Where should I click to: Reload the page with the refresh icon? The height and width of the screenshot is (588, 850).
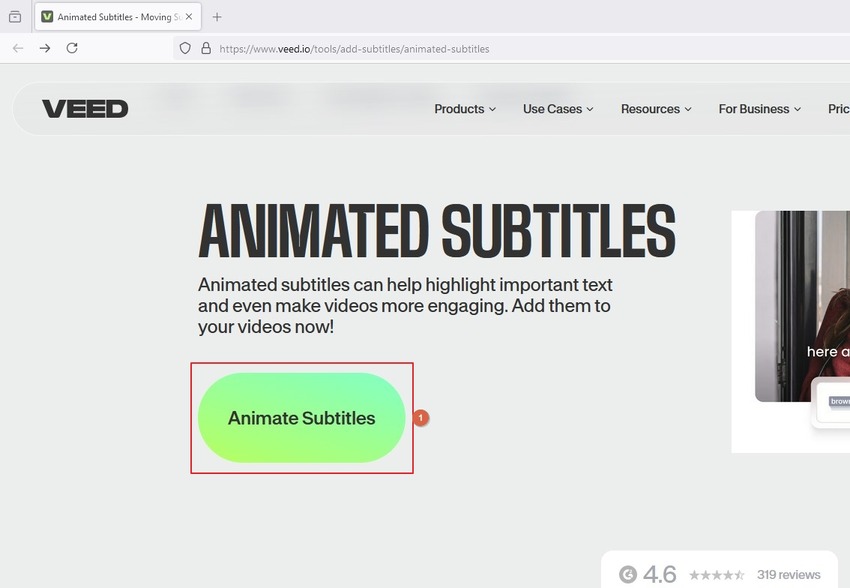coord(72,48)
